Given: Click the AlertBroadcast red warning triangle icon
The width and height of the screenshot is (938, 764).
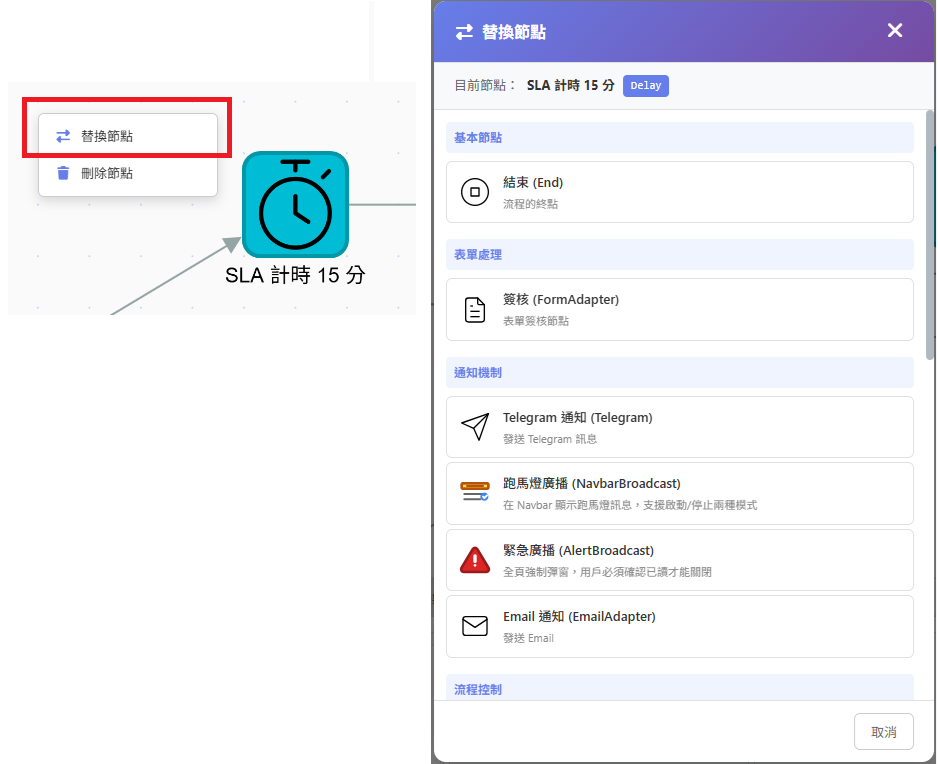Looking at the screenshot, I should click(475, 560).
